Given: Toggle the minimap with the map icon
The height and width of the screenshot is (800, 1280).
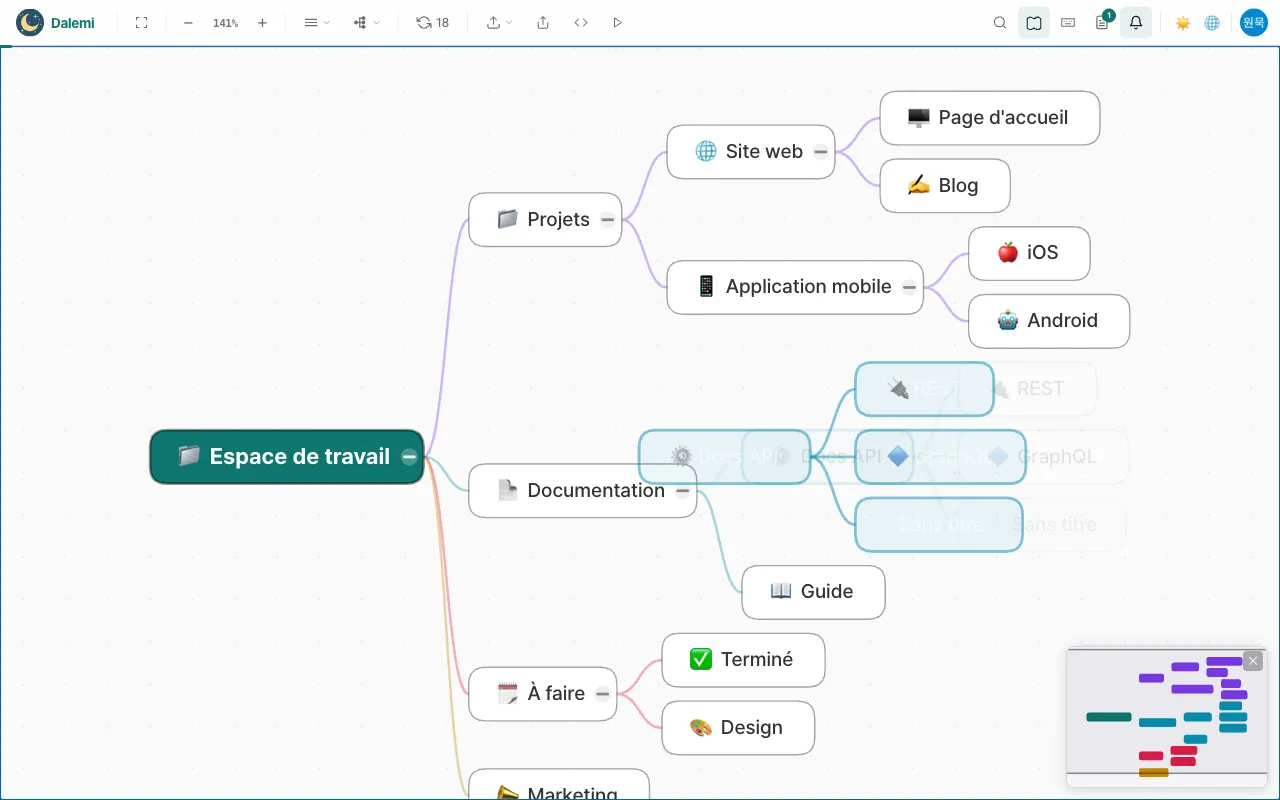Looking at the screenshot, I should pyautogui.click(x=1034, y=22).
